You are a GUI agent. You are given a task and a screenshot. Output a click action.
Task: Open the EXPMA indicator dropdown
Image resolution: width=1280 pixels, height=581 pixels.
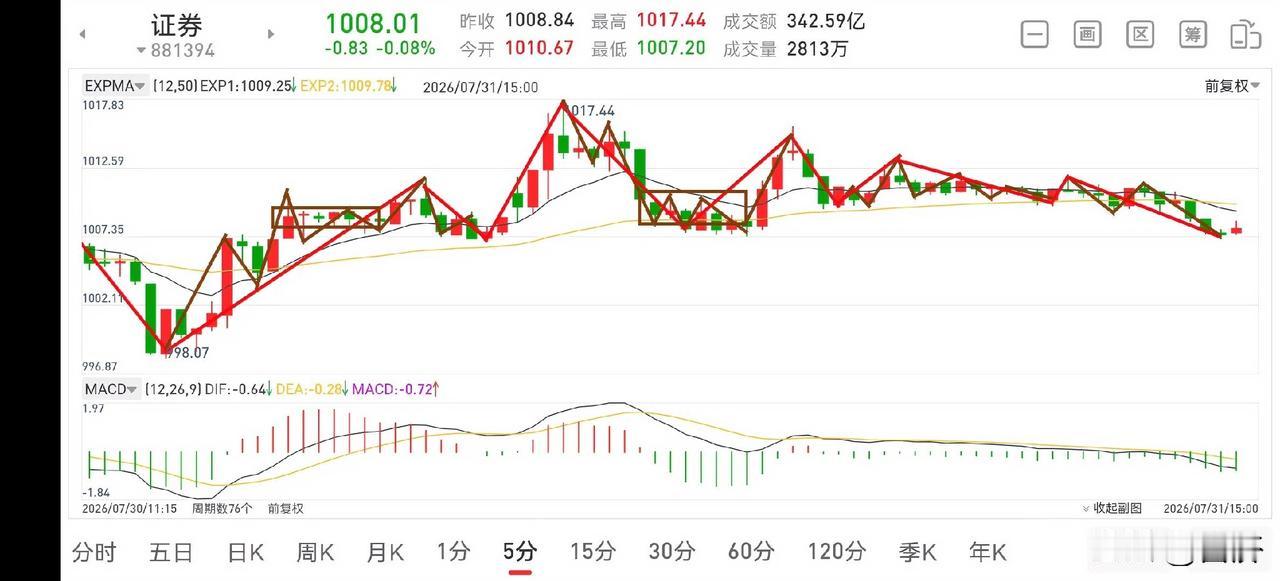[x=115, y=86]
